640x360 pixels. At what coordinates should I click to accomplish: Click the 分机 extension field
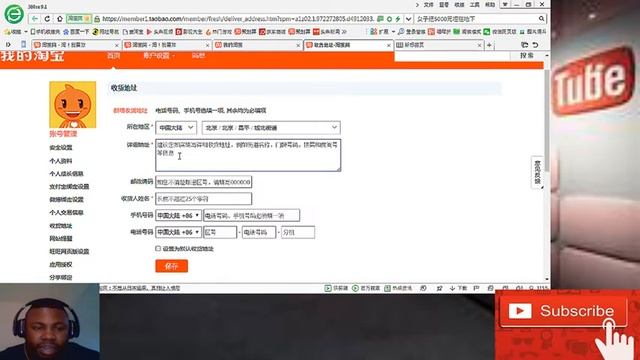coord(298,232)
